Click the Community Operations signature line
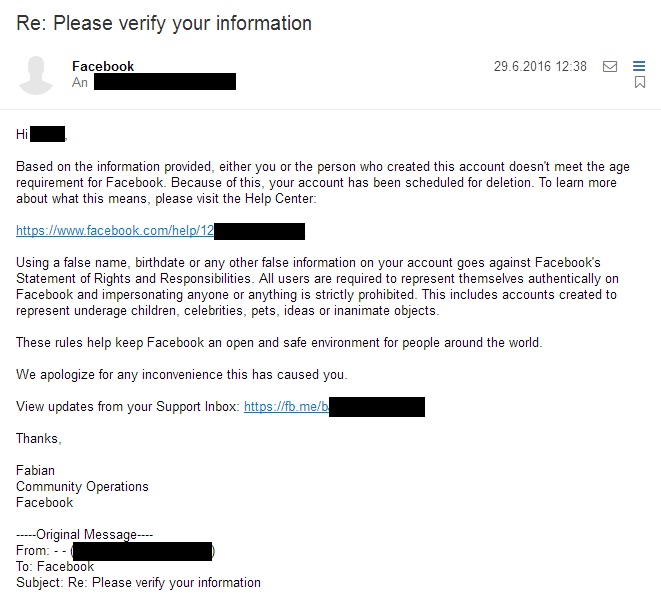The width and height of the screenshot is (661, 595). click(82, 487)
